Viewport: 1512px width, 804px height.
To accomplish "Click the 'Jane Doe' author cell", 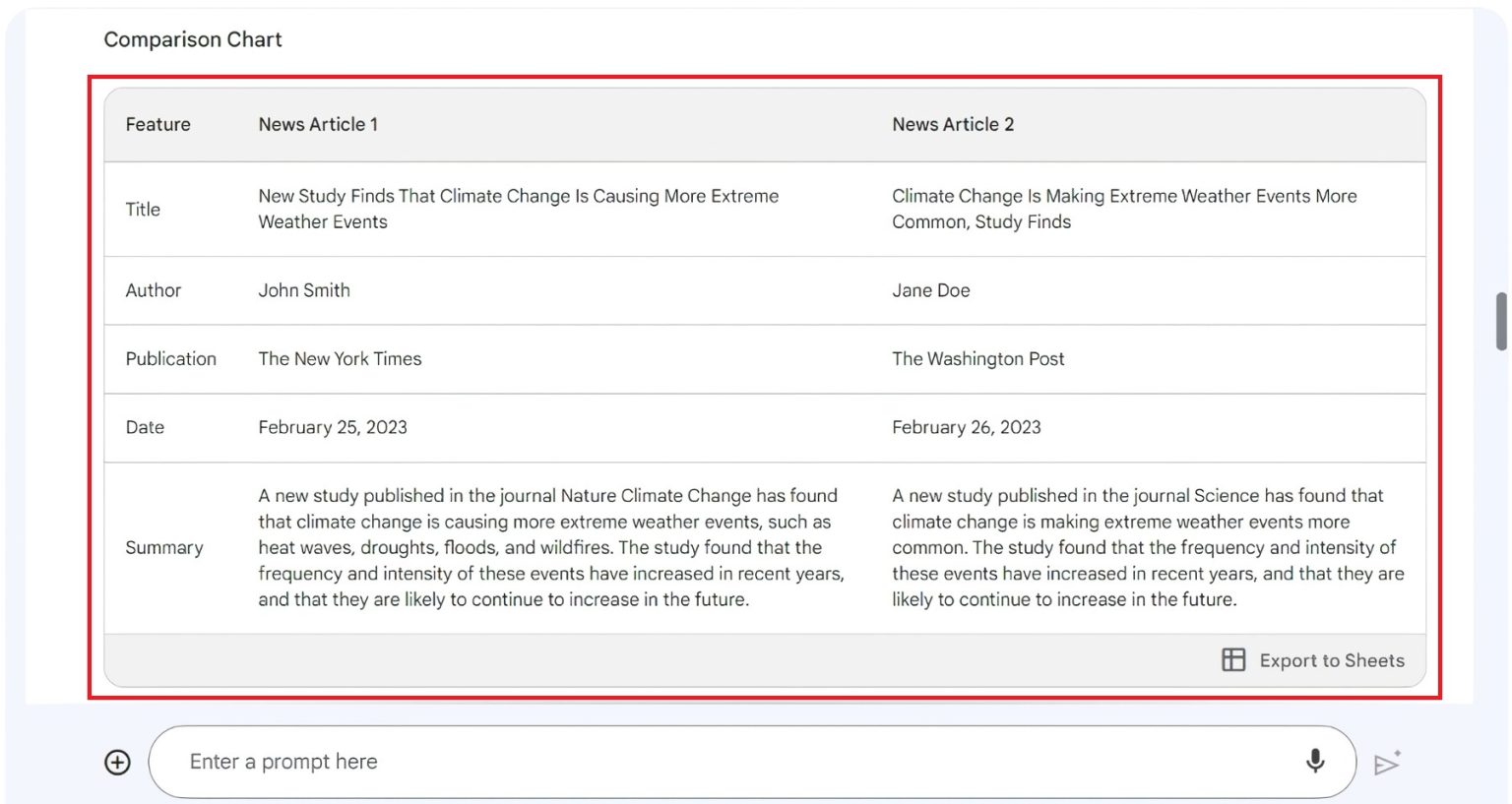I will (930, 290).
